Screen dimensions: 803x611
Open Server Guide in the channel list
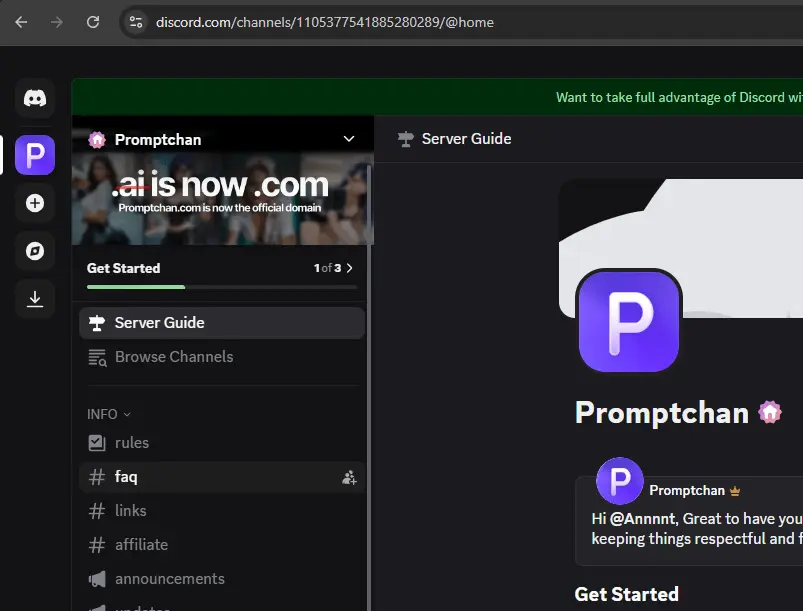point(222,323)
